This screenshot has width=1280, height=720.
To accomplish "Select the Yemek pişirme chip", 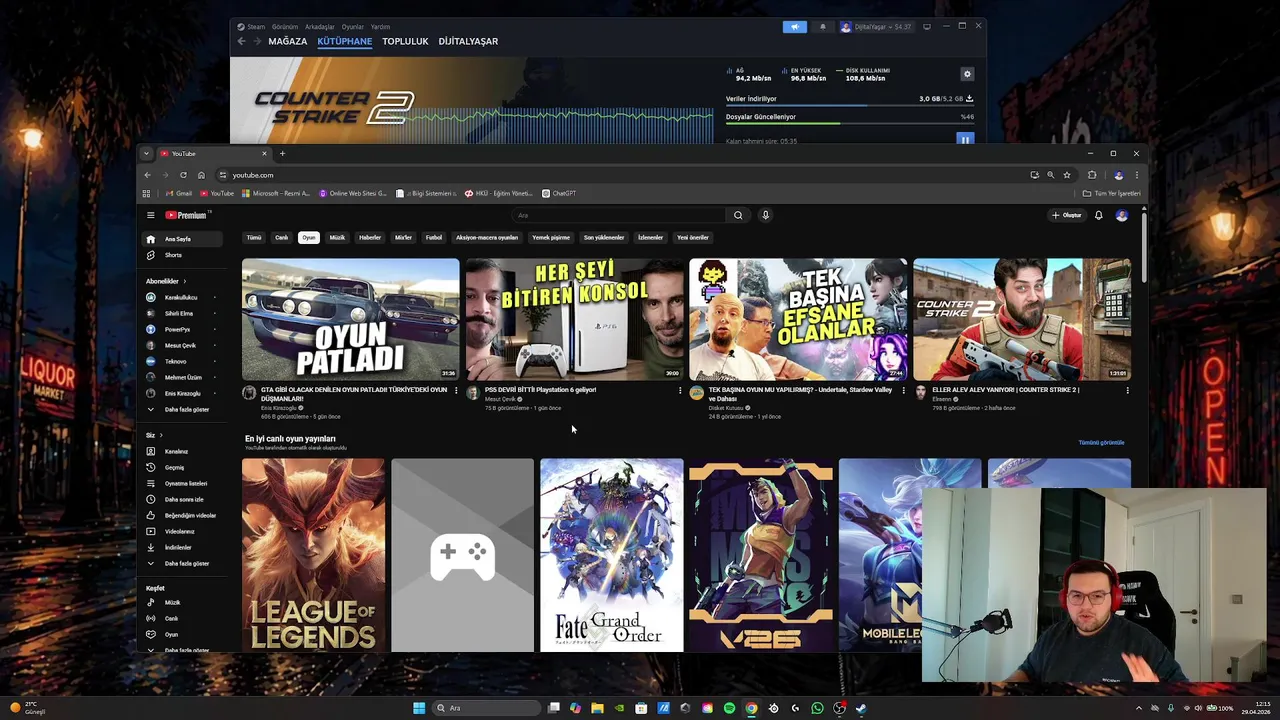I will tap(551, 238).
